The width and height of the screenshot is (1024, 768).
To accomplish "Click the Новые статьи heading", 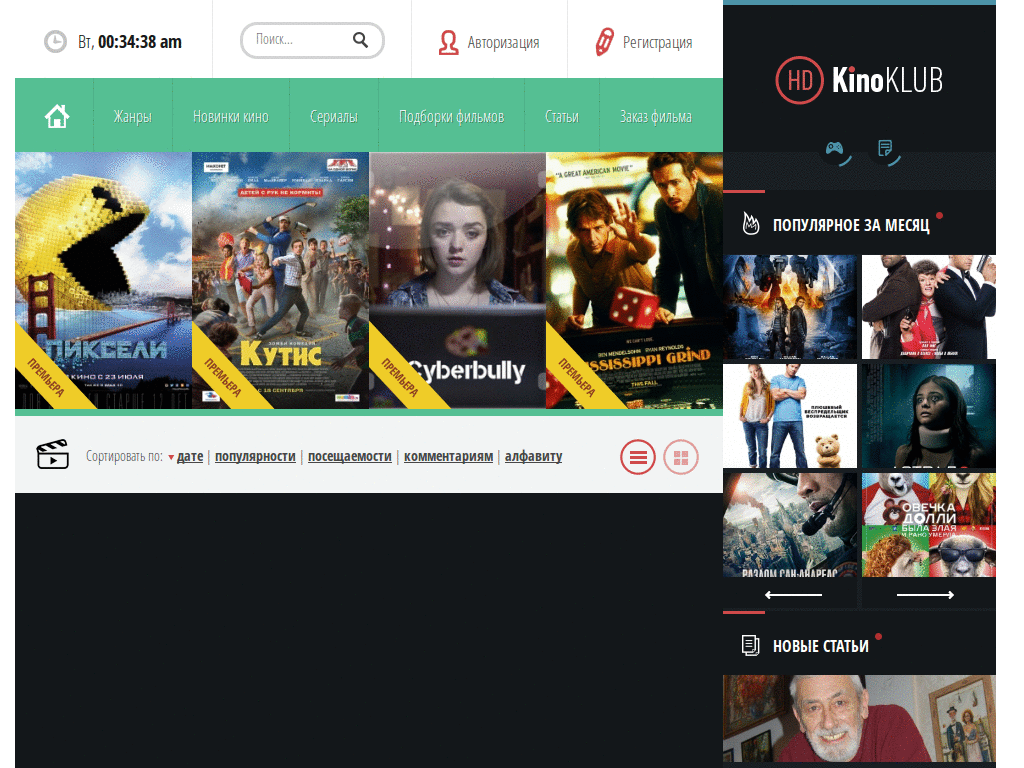I will pyautogui.click(x=820, y=646).
